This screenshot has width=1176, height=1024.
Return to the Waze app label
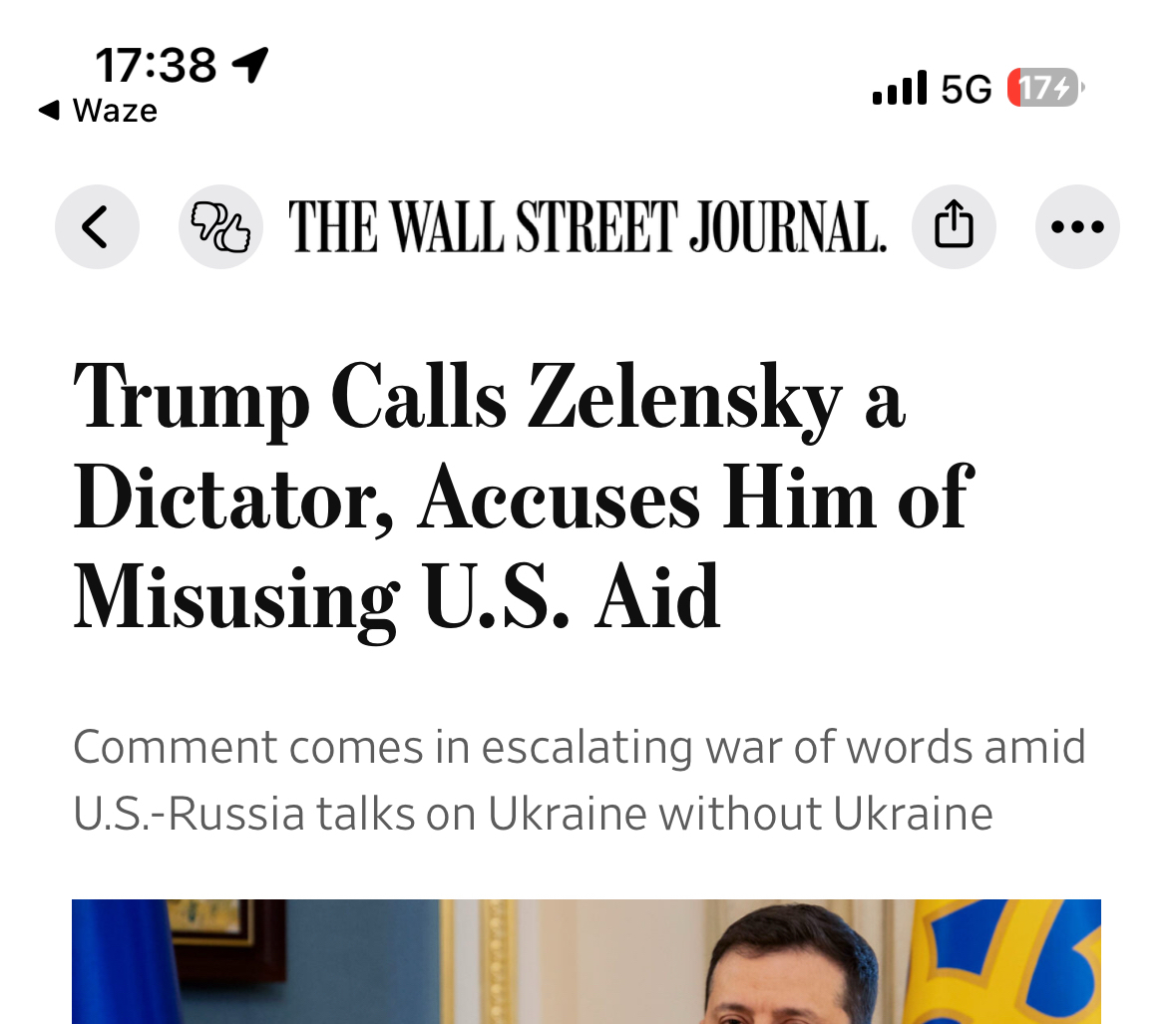(115, 110)
